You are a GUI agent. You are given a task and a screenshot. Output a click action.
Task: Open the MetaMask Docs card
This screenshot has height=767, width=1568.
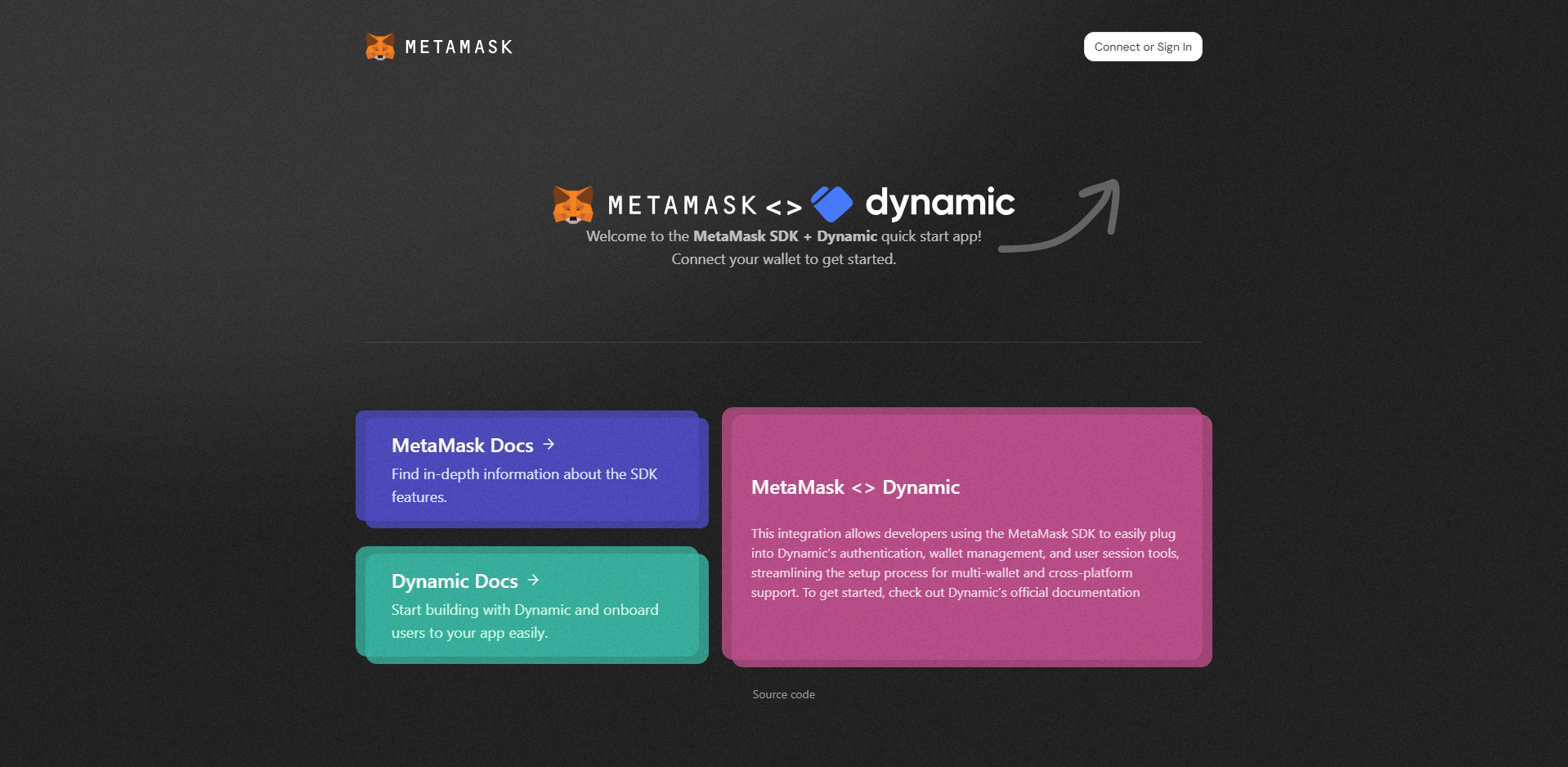pos(532,469)
